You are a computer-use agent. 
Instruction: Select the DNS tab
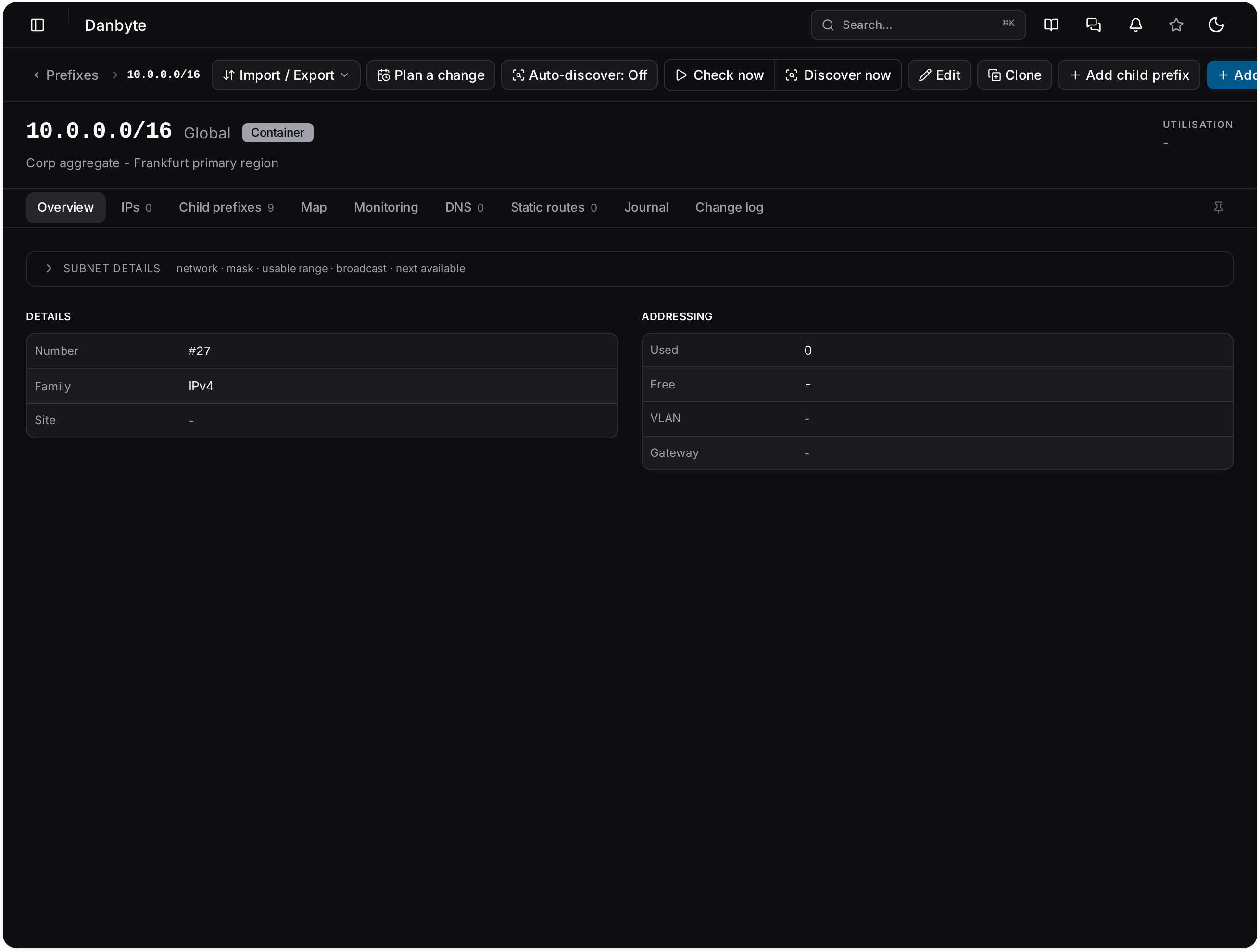(464, 207)
